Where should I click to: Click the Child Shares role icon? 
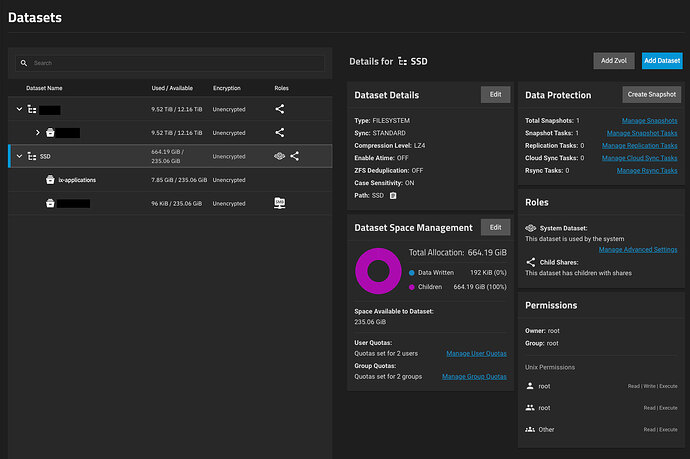point(531,262)
